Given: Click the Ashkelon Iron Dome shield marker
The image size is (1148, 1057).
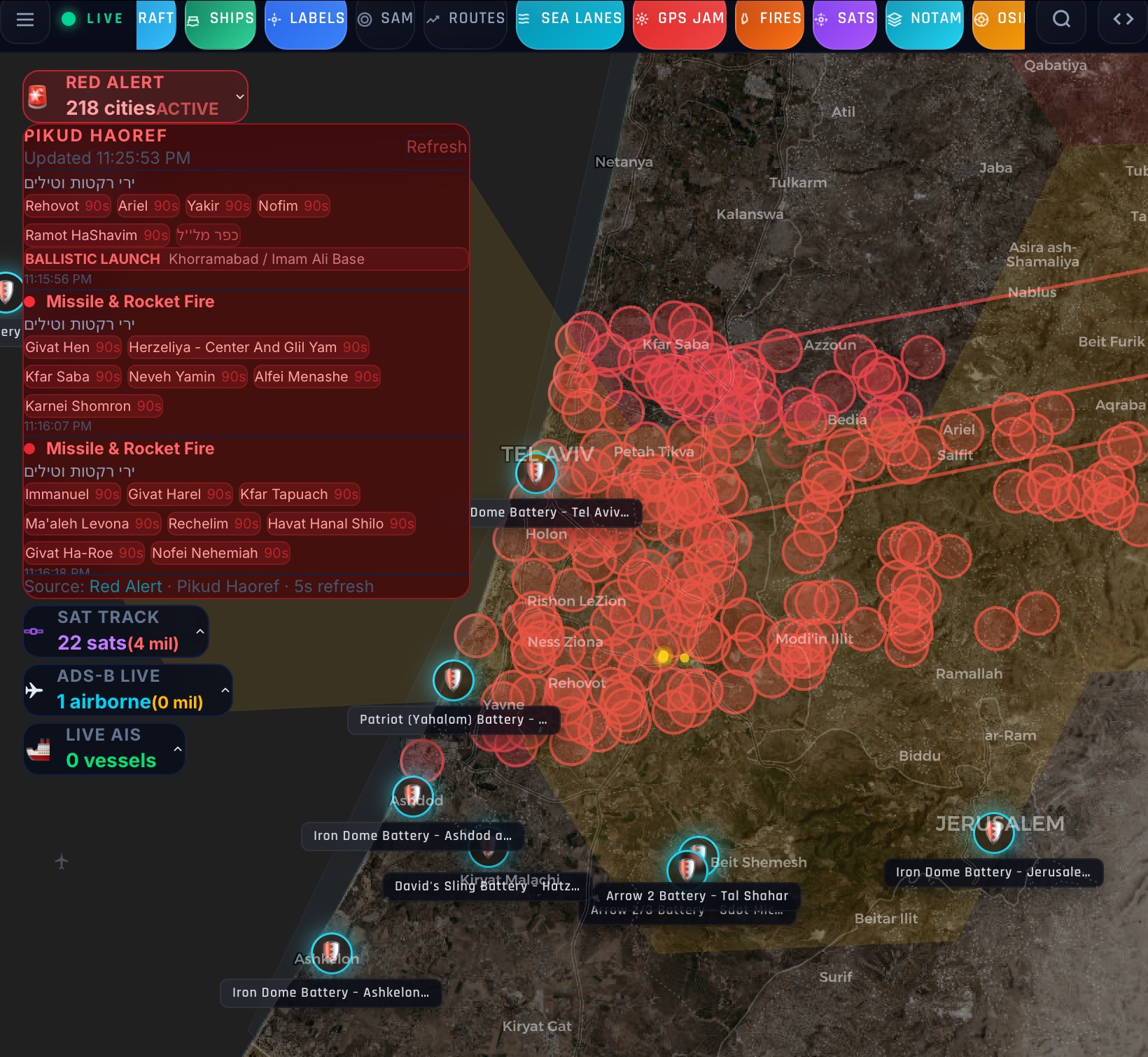Looking at the screenshot, I should (x=331, y=953).
